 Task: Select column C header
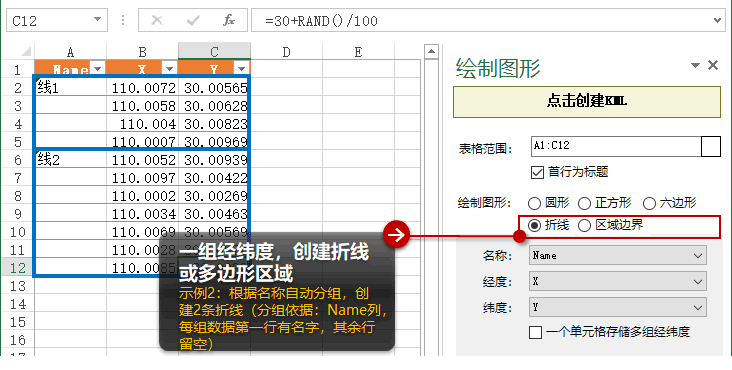(214, 52)
